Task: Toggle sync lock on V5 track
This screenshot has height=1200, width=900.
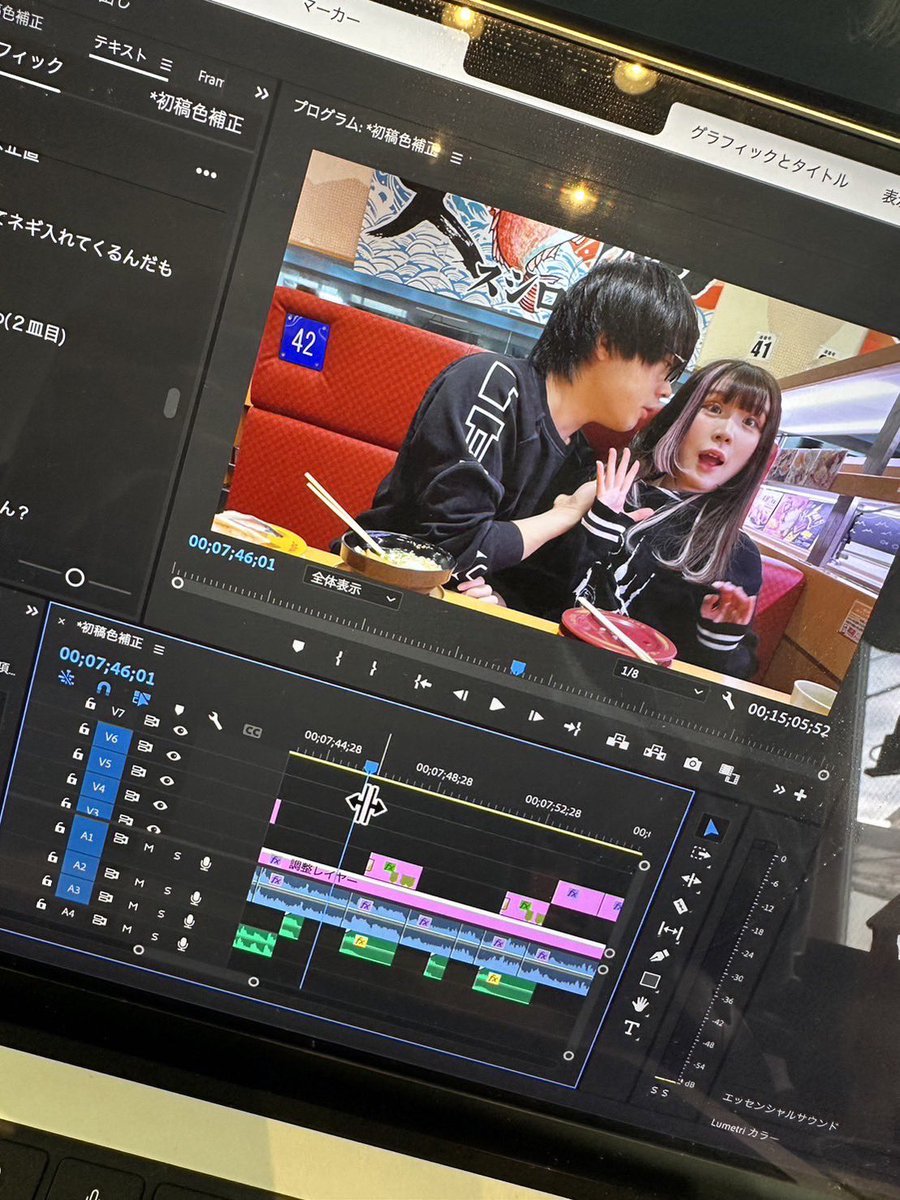Action: coord(137,772)
